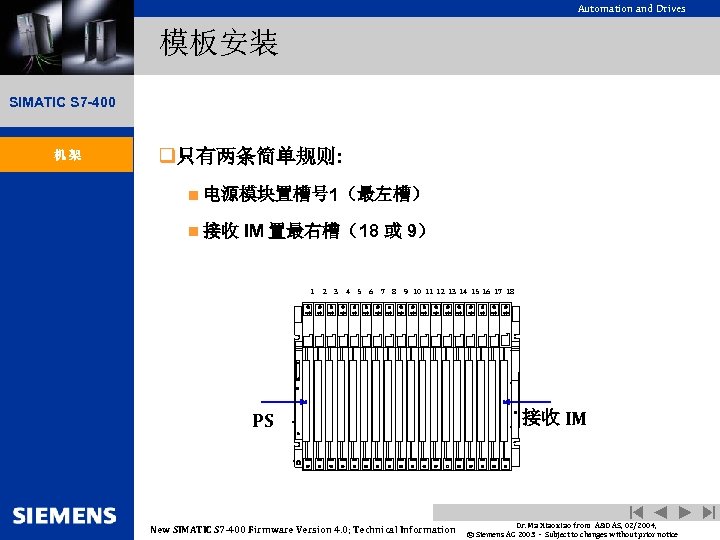Click slot number 9 above the rack
The width and height of the screenshot is (720, 540).
point(406,292)
